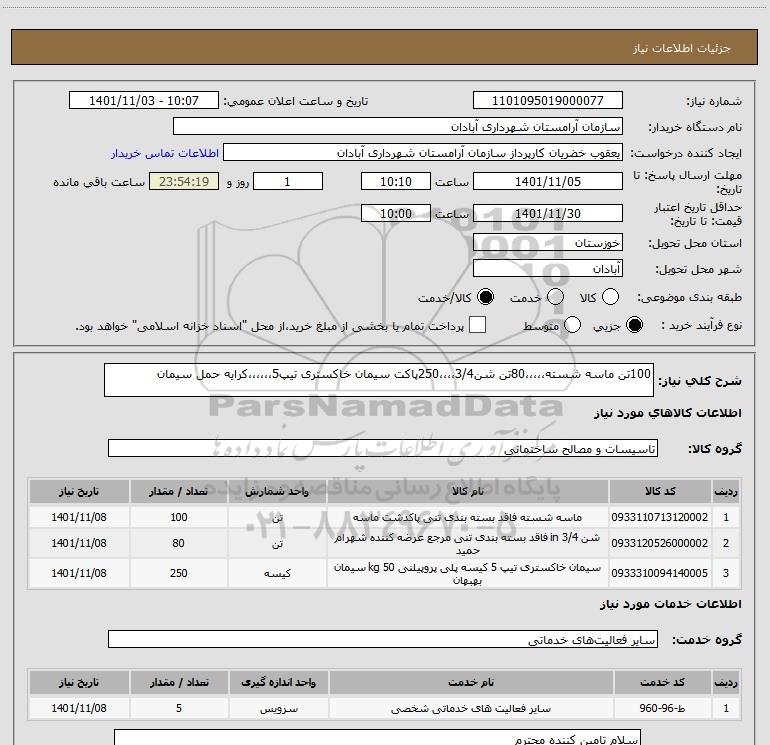Click goods code 0933310094140005
Image resolution: width=770 pixels, height=745 pixels.
[x=660, y=573]
